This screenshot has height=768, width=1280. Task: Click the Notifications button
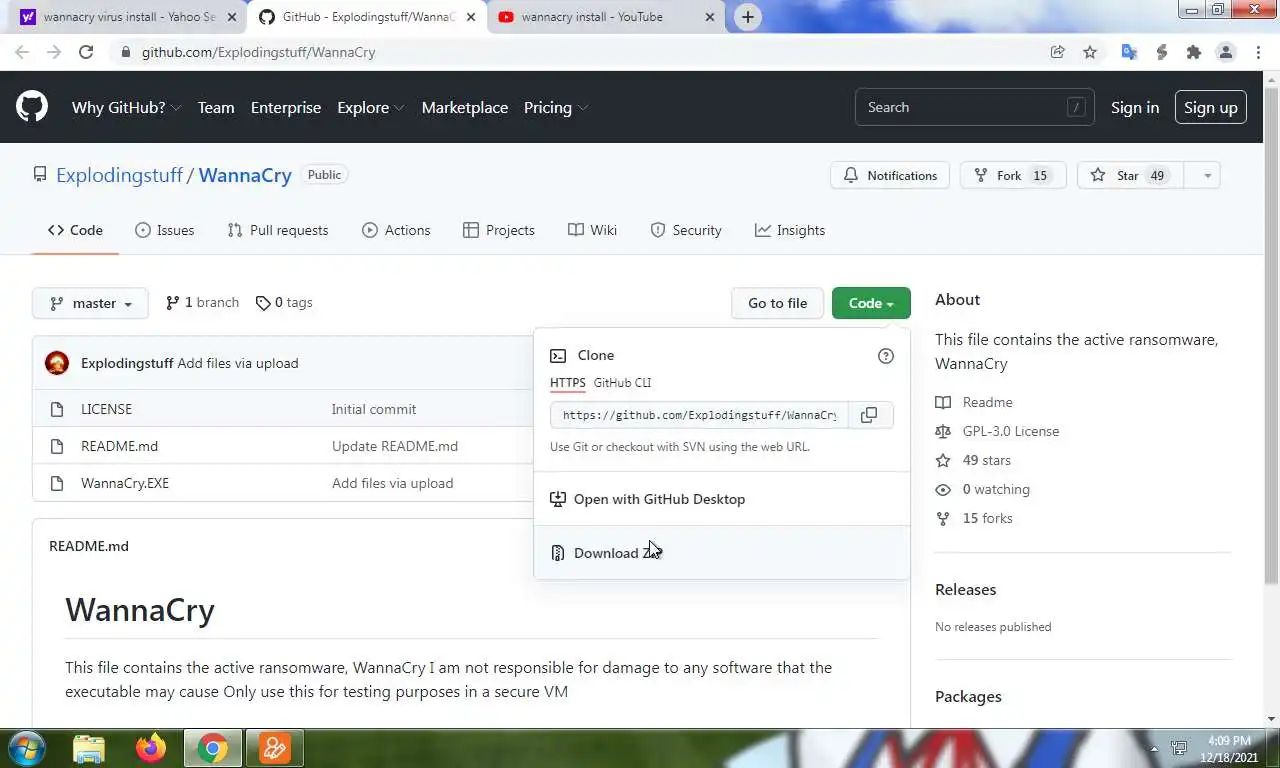pyautogui.click(x=890, y=175)
